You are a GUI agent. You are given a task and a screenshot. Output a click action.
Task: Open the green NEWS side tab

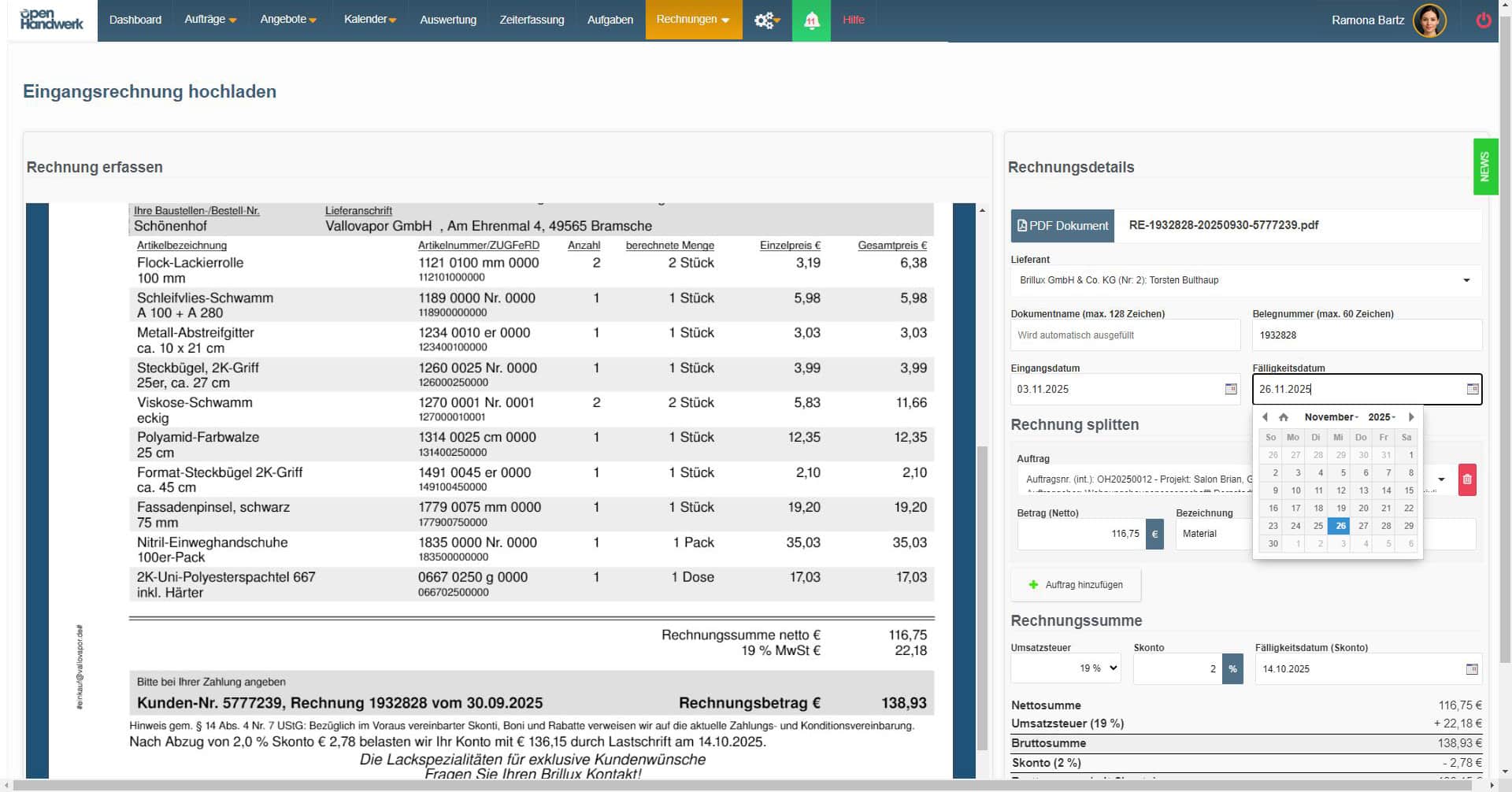[x=1484, y=167]
